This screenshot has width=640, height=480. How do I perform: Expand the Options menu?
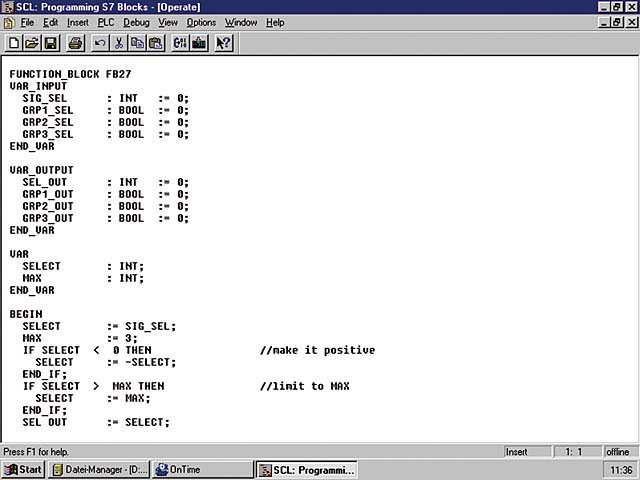coord(201,22)
